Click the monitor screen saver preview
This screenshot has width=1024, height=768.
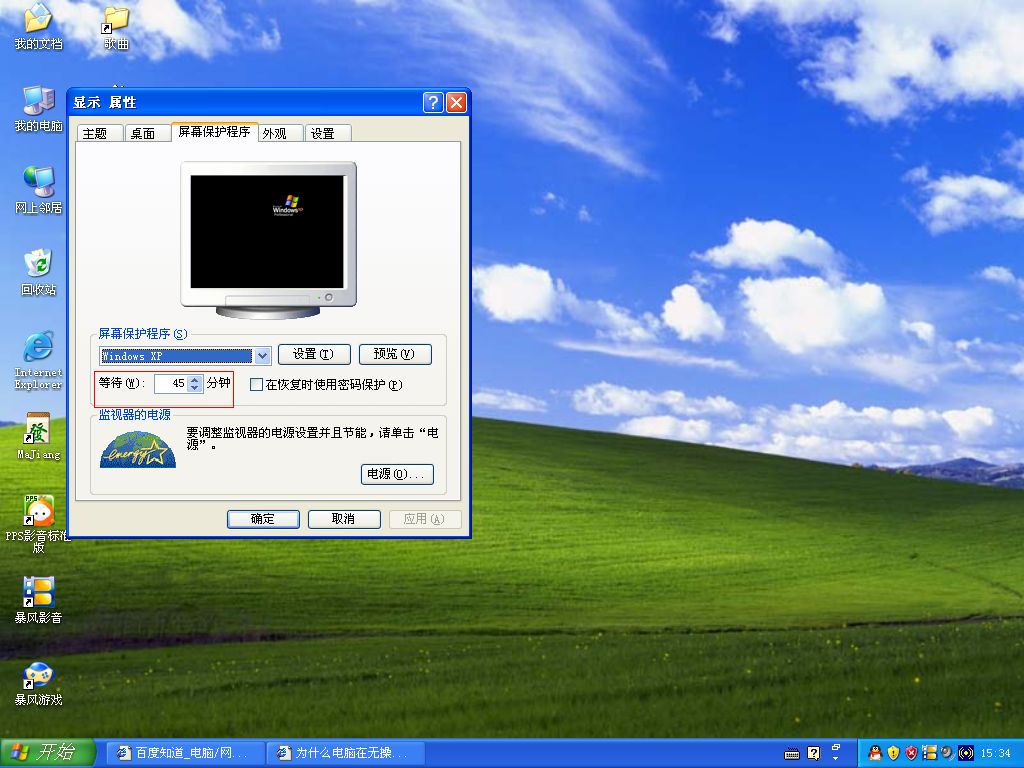click(x=267, y=232)
